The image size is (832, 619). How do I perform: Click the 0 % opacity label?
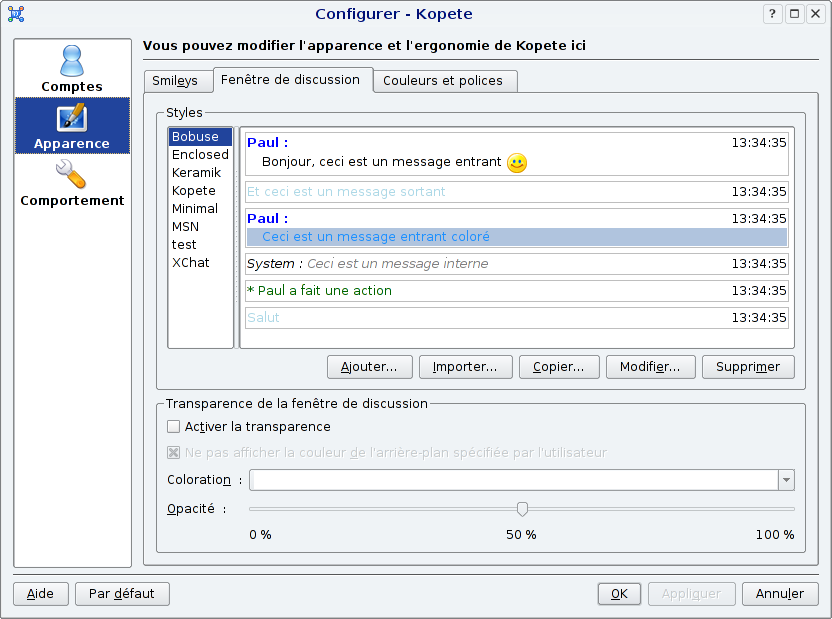click(x=260, y=535)
